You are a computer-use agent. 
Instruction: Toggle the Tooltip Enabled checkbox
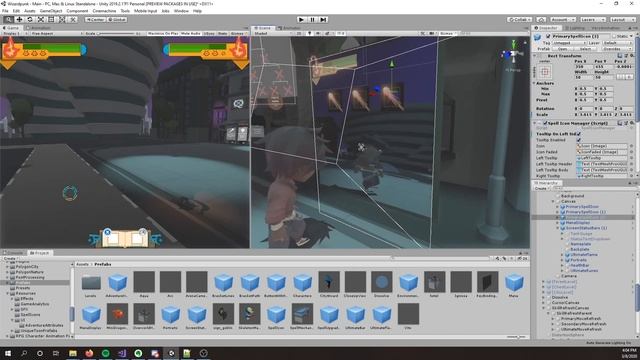pyautogui.click(x=579, y=140)
